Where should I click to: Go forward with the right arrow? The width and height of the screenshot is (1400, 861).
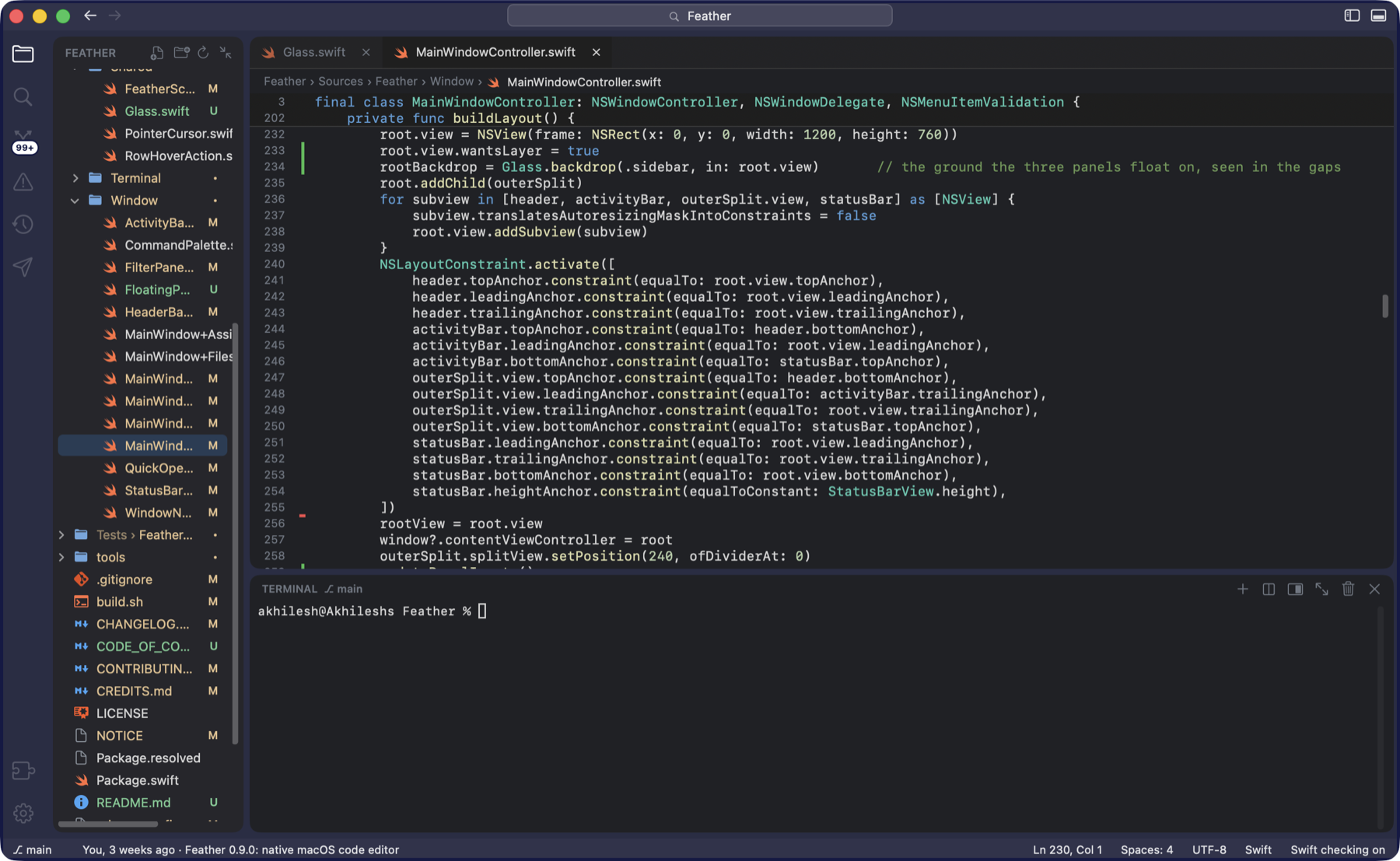(x=115, y=16)
